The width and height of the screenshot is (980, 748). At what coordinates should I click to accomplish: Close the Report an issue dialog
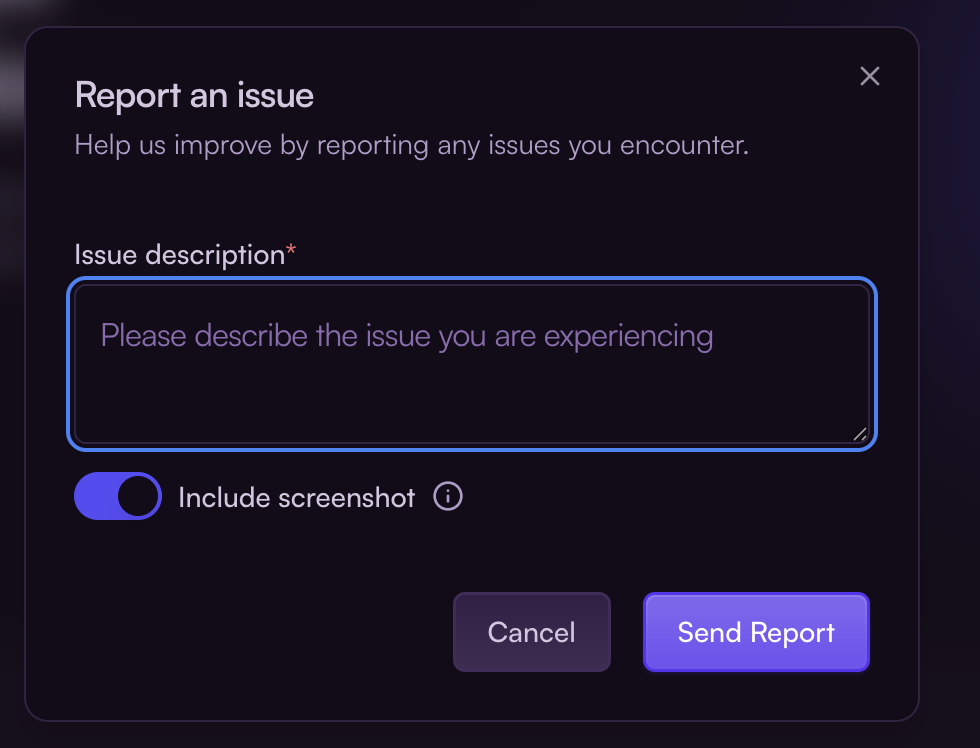coord(870,76)
